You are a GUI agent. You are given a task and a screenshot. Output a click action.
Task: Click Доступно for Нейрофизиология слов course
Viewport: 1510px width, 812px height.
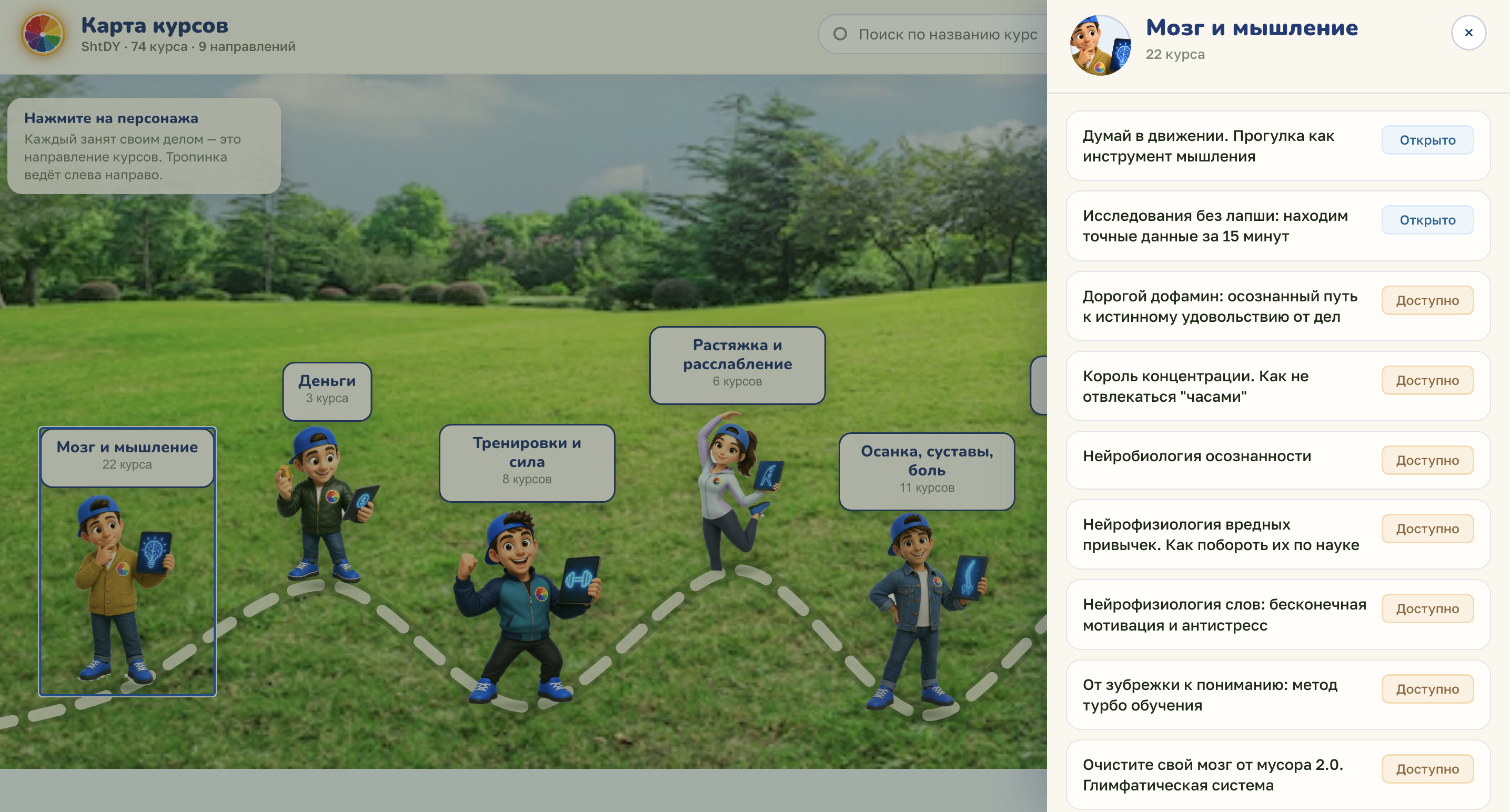point(1427,608)
